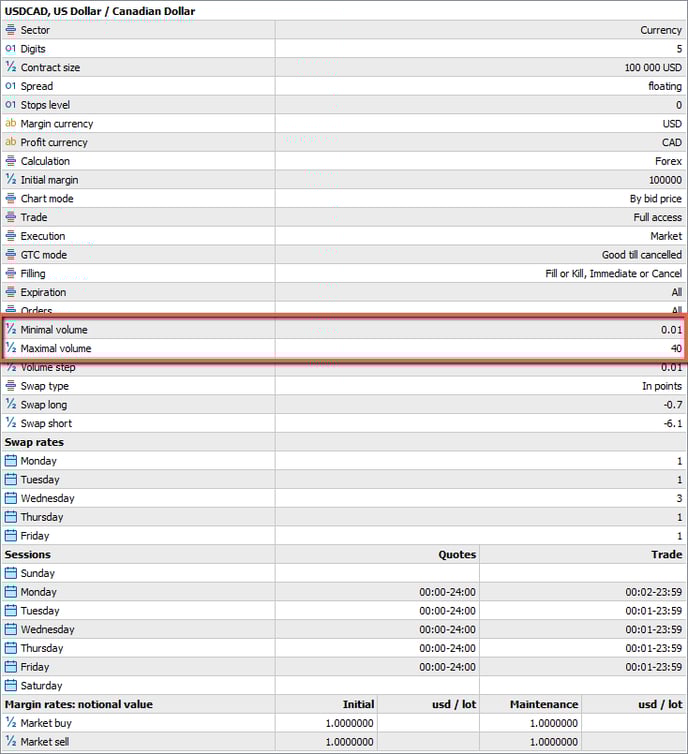This screenshot has height=754, width=688.
Task: Click the calendar icon beside Saturday session
Action: point(11,686)
